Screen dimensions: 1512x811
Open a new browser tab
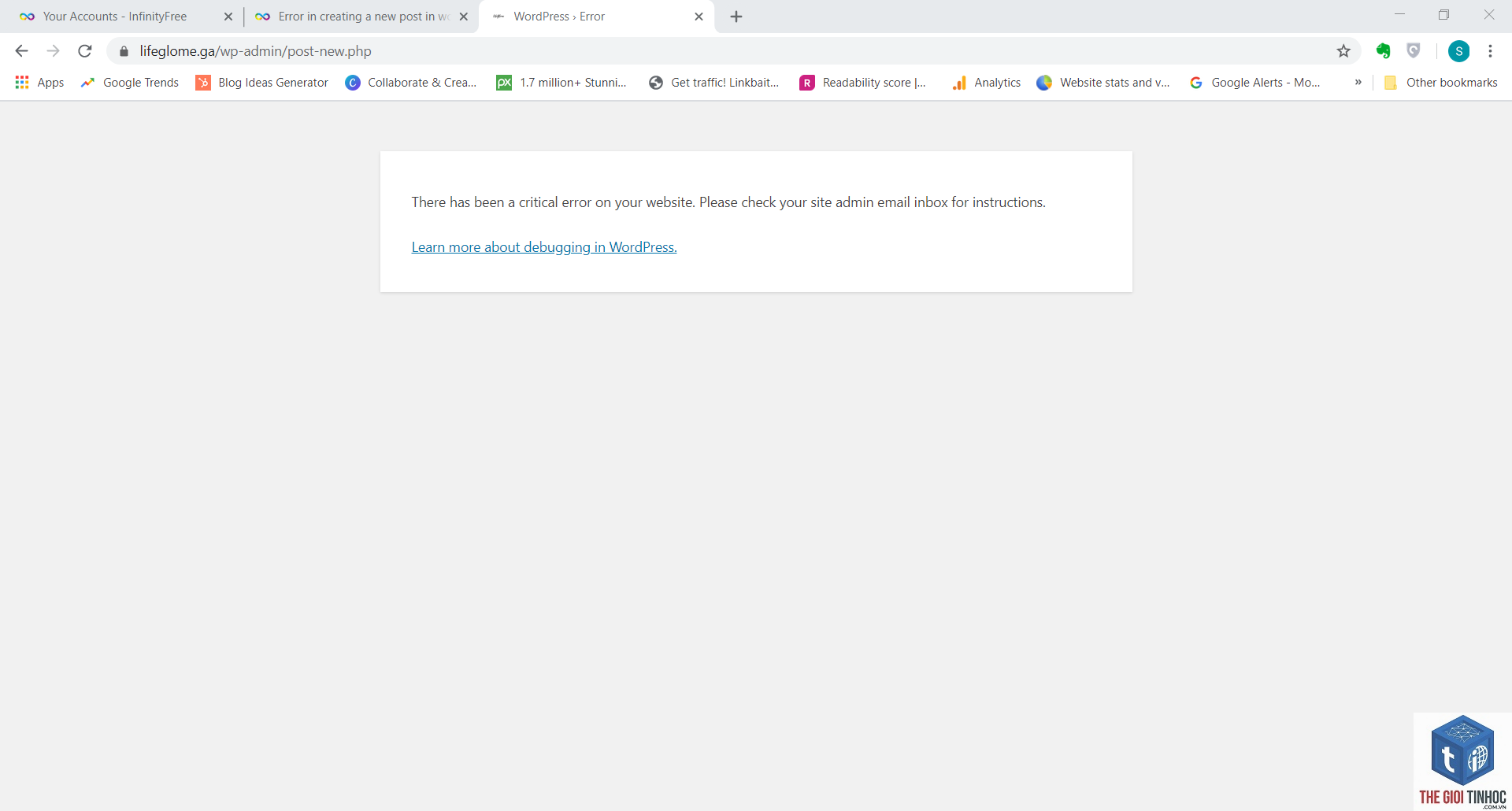coord(736,17)
